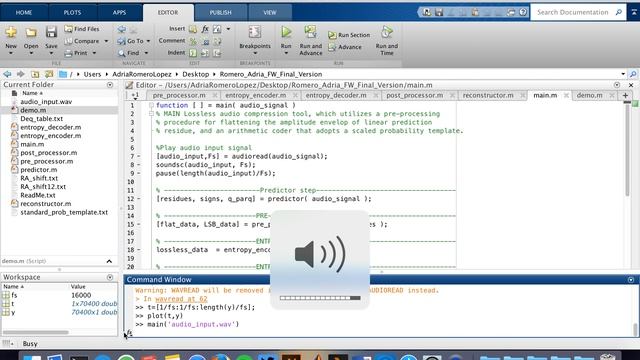Click the Insert function fx icon
This screenshot has width=640, height=360.
[205, 29]
